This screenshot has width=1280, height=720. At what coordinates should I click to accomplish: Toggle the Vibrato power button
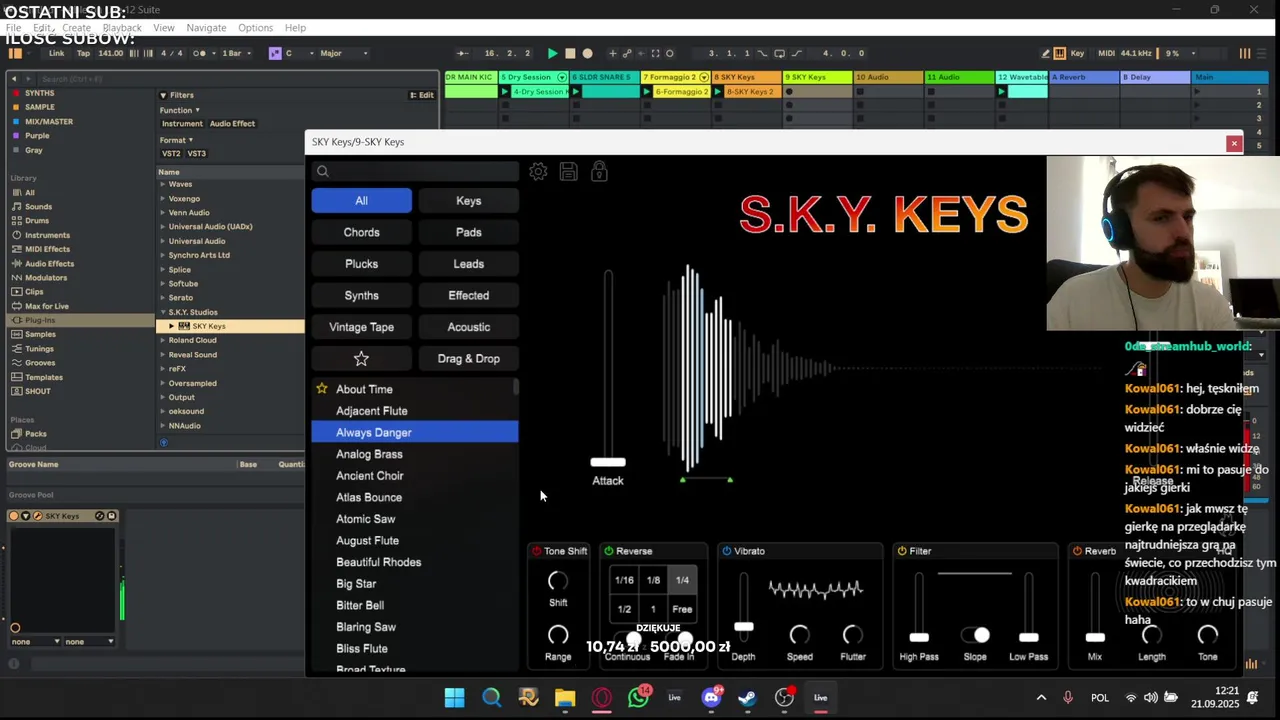coord(727,551)
